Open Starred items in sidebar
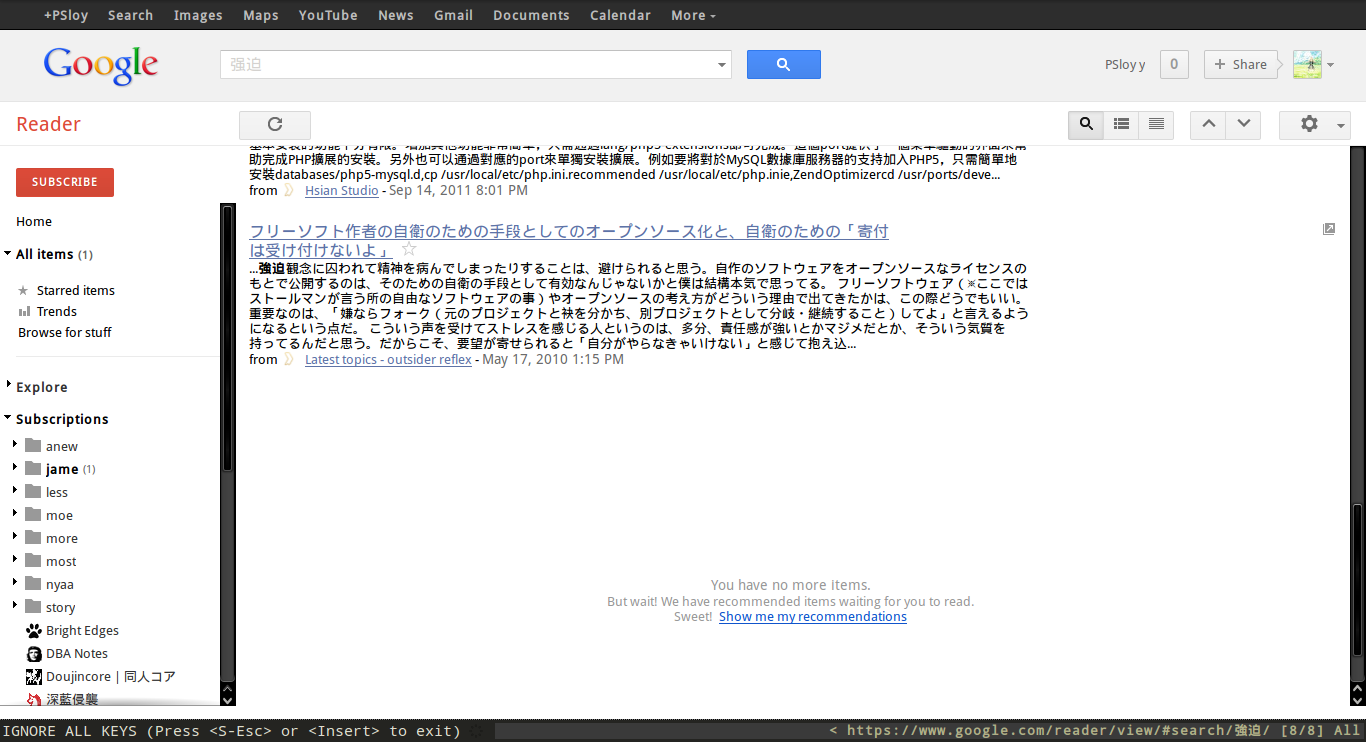The width and height of the screenshot is (1366, 742). 76,290
